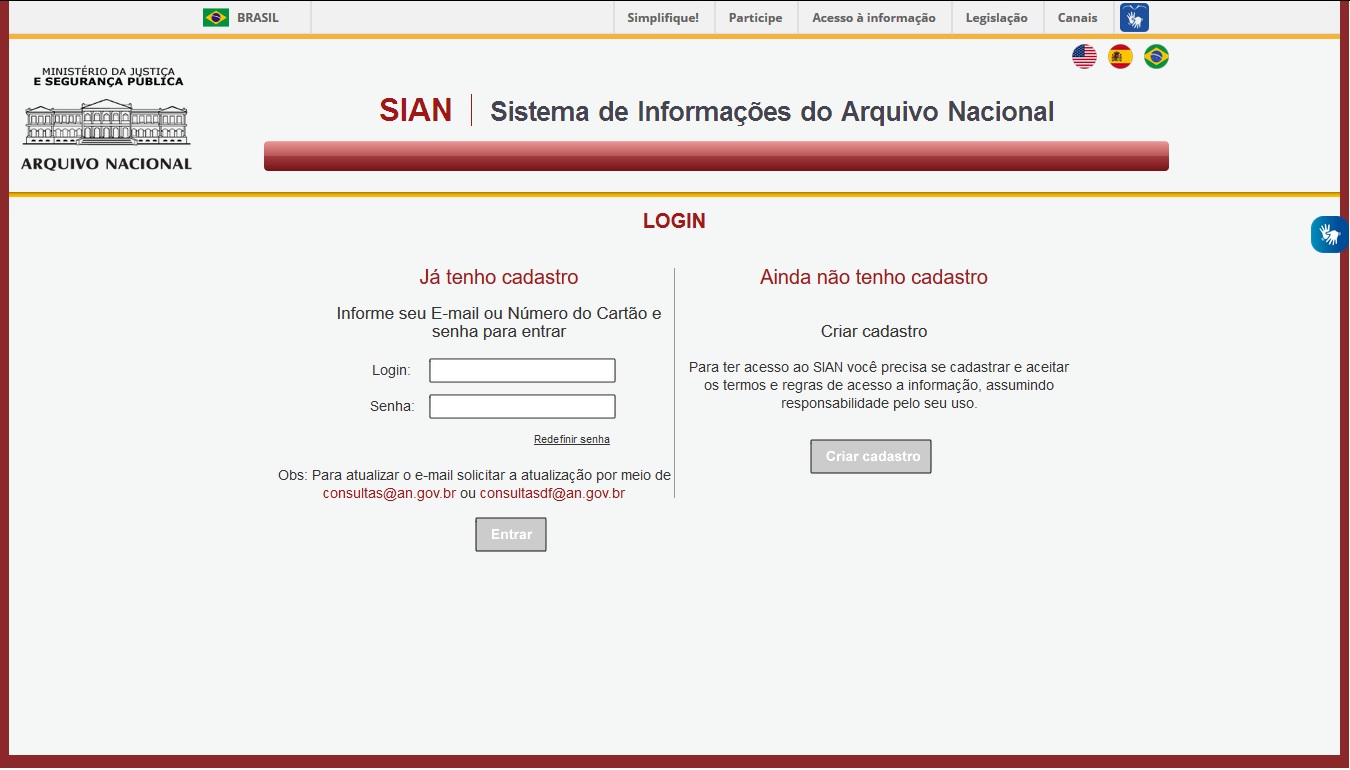Click the 'Senha:' field label
This screenshot has height=770, width=1350.
click(x=392, y=407)
